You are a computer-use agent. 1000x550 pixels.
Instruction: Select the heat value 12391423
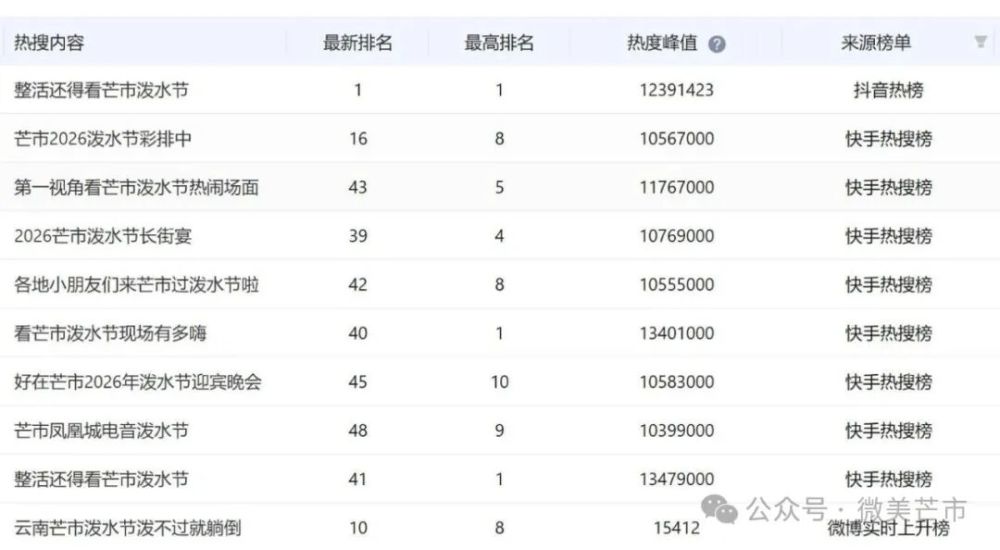(677, 90)
